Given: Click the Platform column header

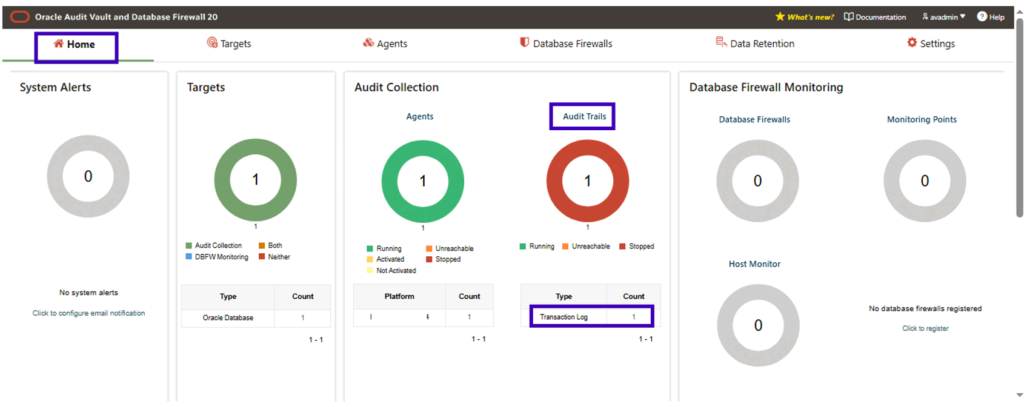Looking at the screenshot, I should click(x=399, y=297).
